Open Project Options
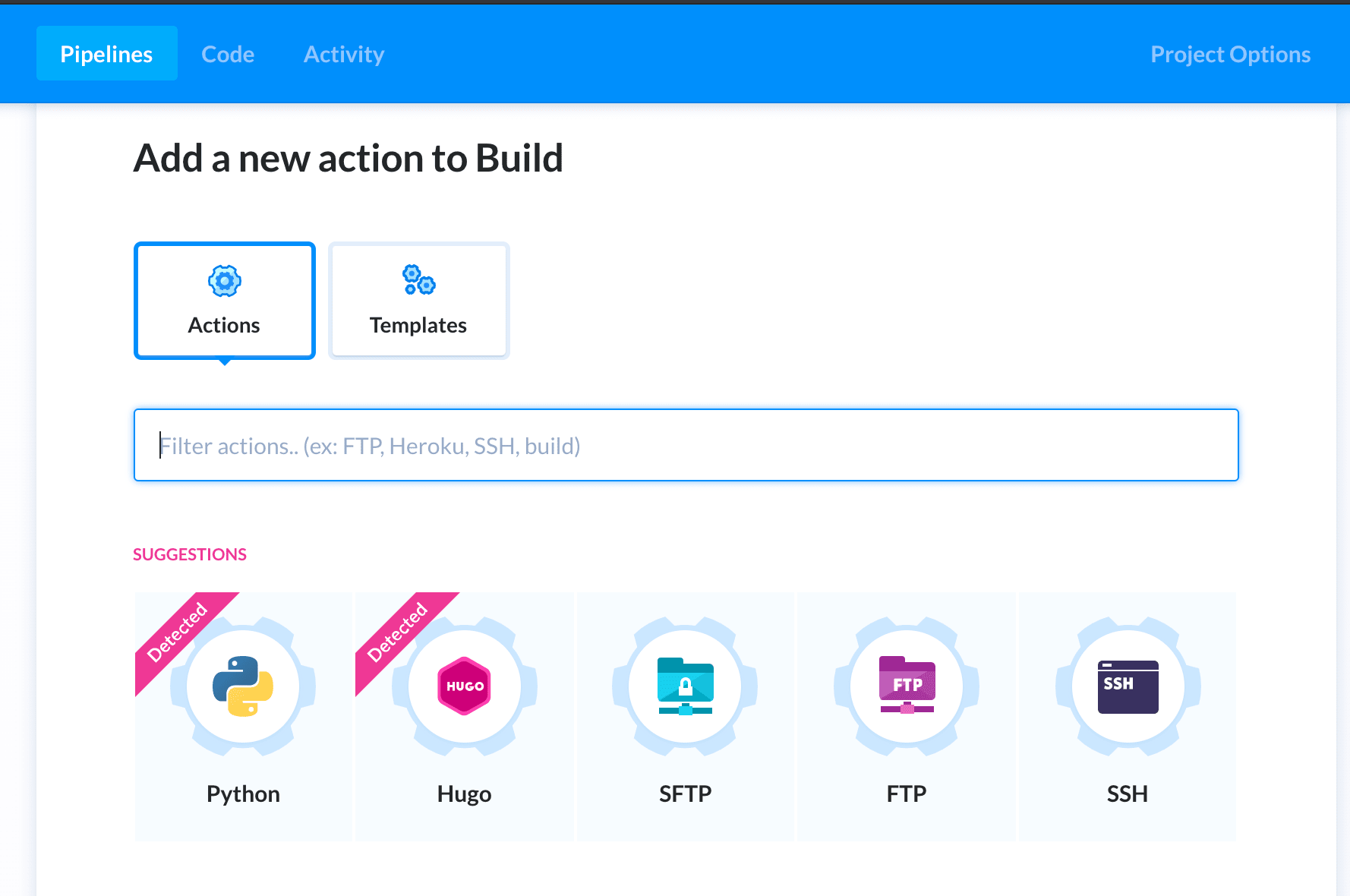Viewport: 1350px width, 896px height. coord(1230,54)
